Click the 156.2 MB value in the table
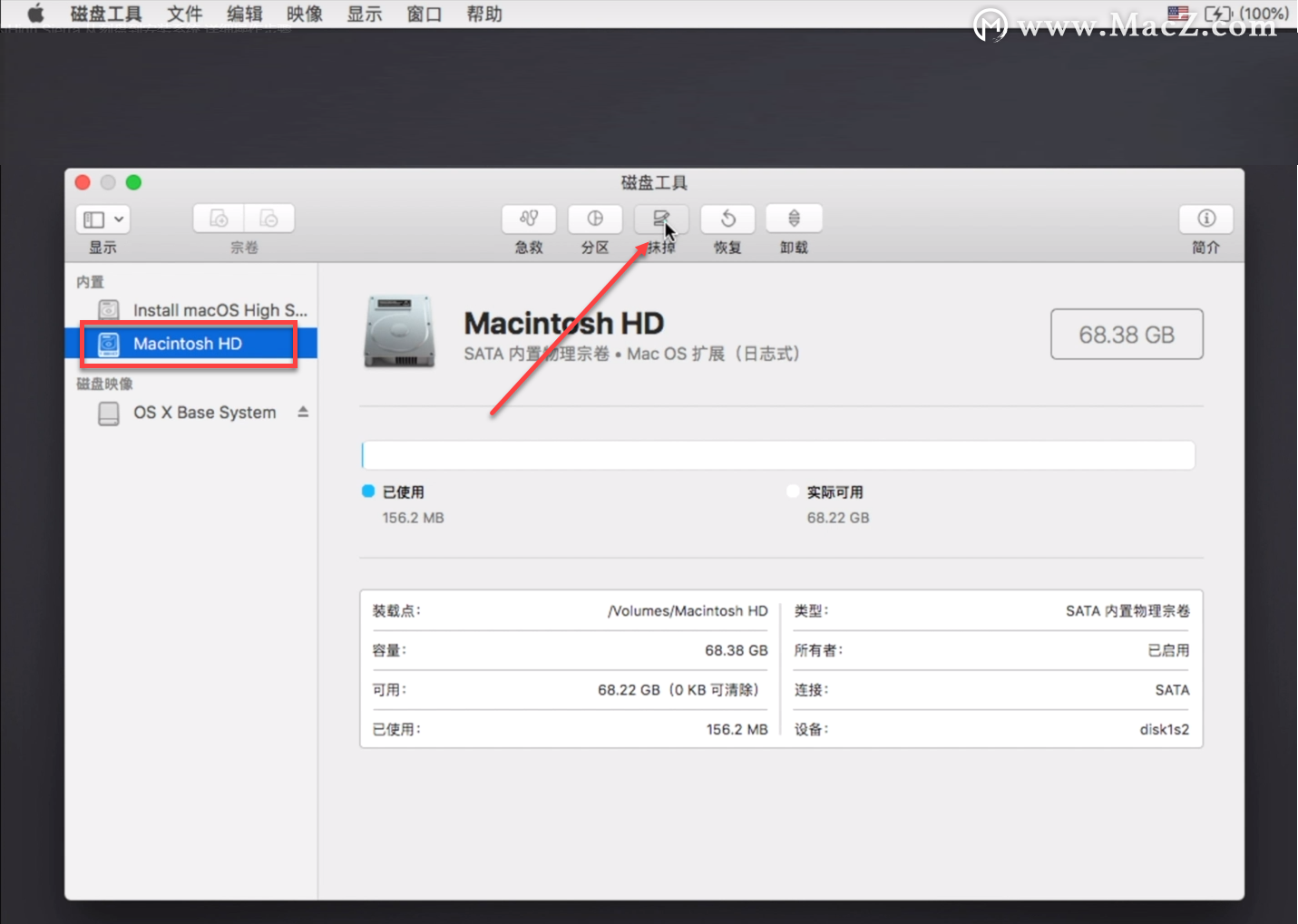Screen dimensions: 1298x924 [x=737, y=729]
